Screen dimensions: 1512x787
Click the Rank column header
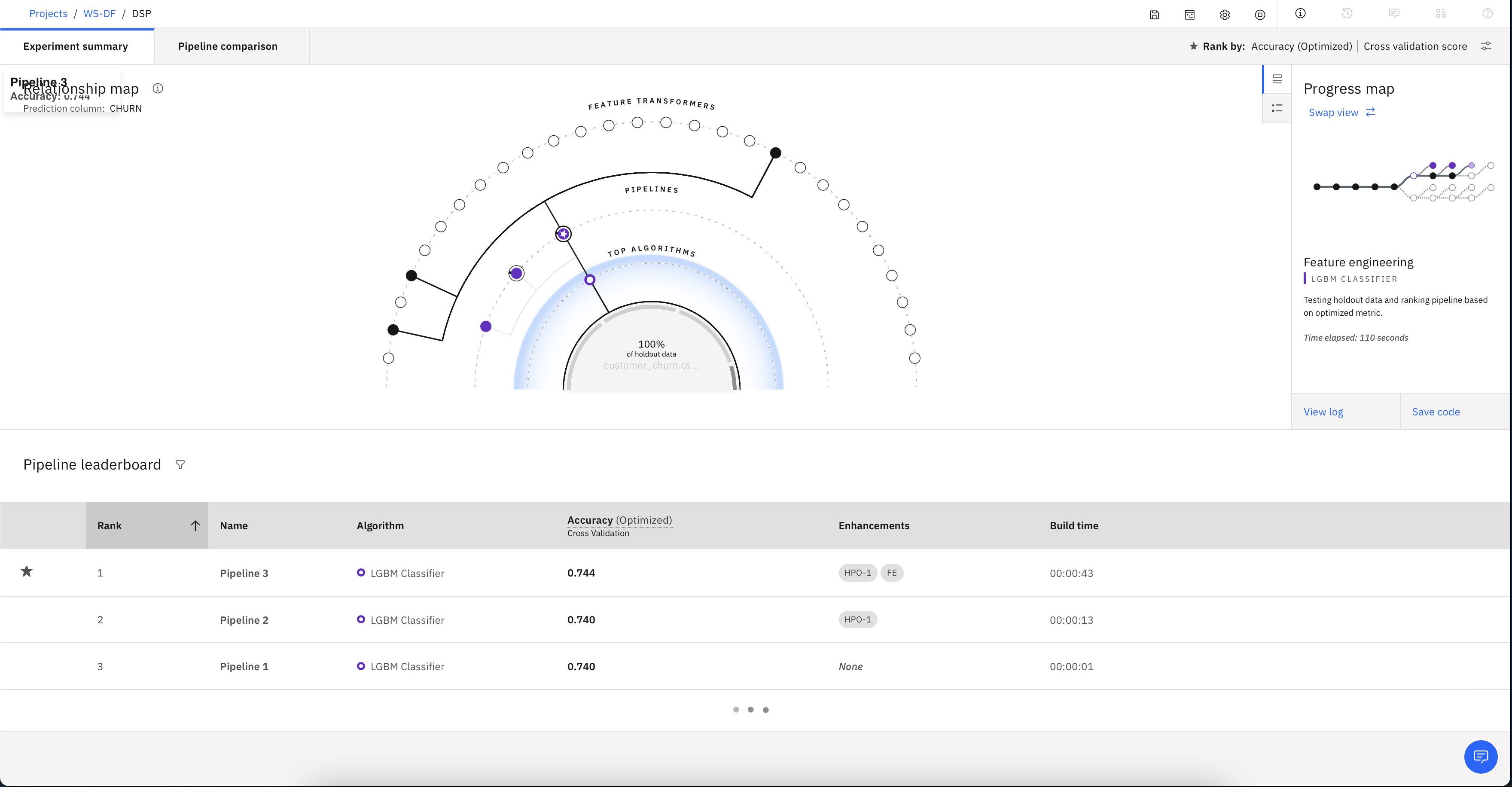click(147, 526)
